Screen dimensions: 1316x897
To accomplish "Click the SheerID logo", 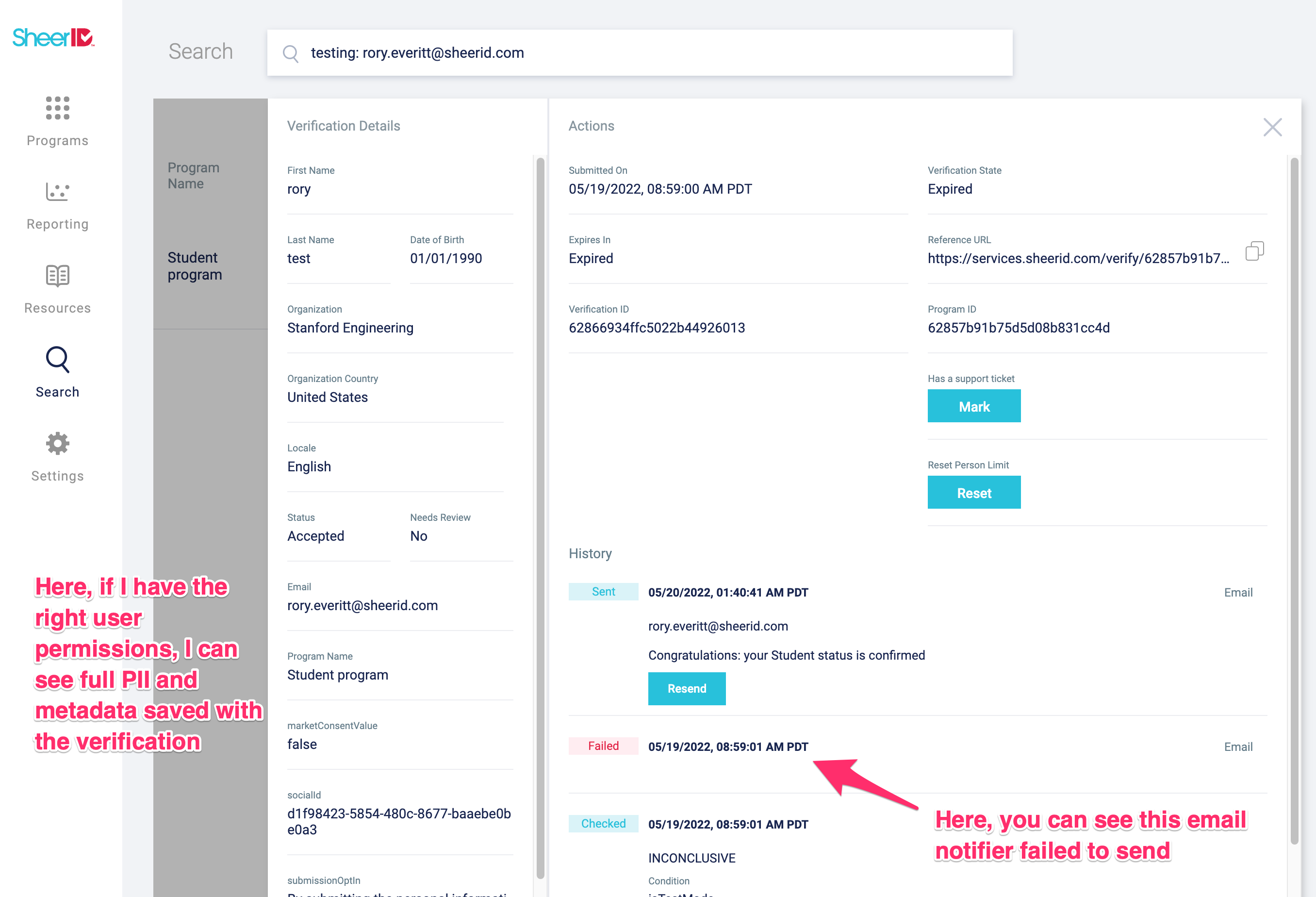I will pyautogui.click(x=53, y=37).
